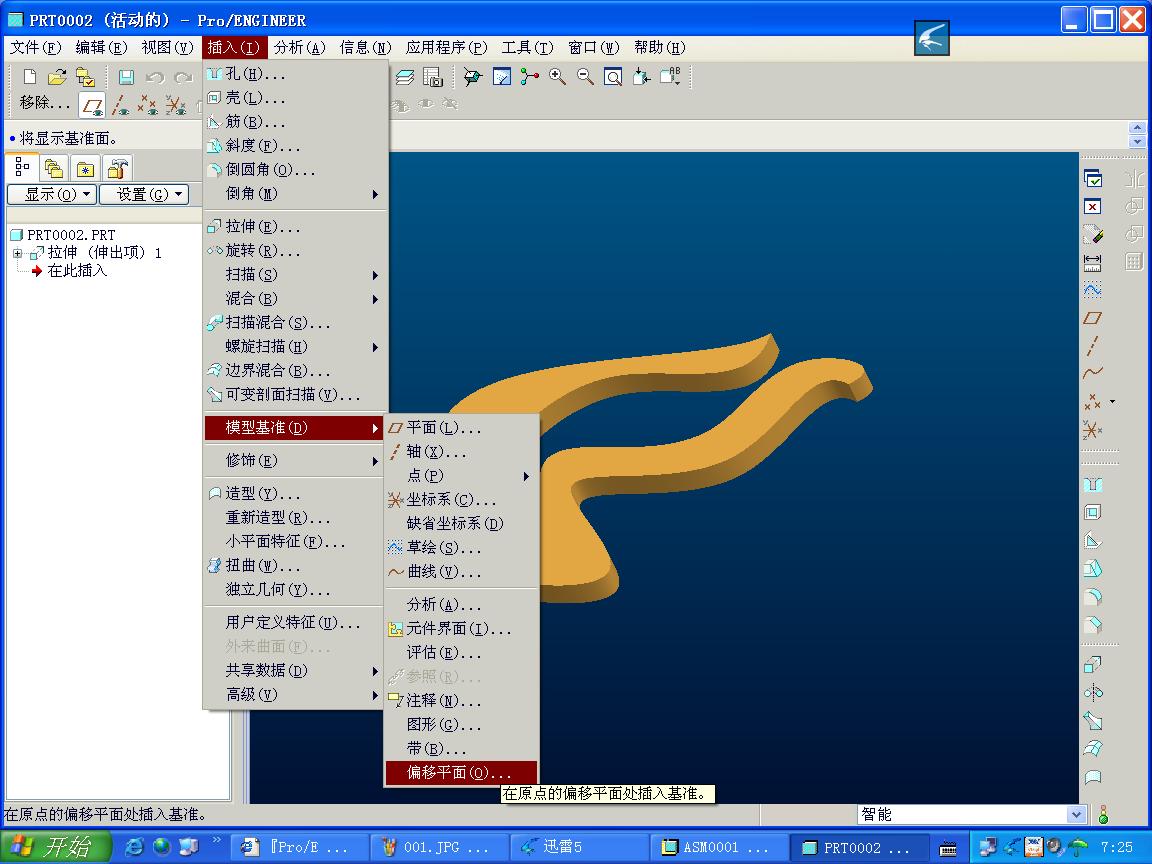Click the extrude tool in right toolbar
This screenshot has width=1152, height=864.
1092,665
